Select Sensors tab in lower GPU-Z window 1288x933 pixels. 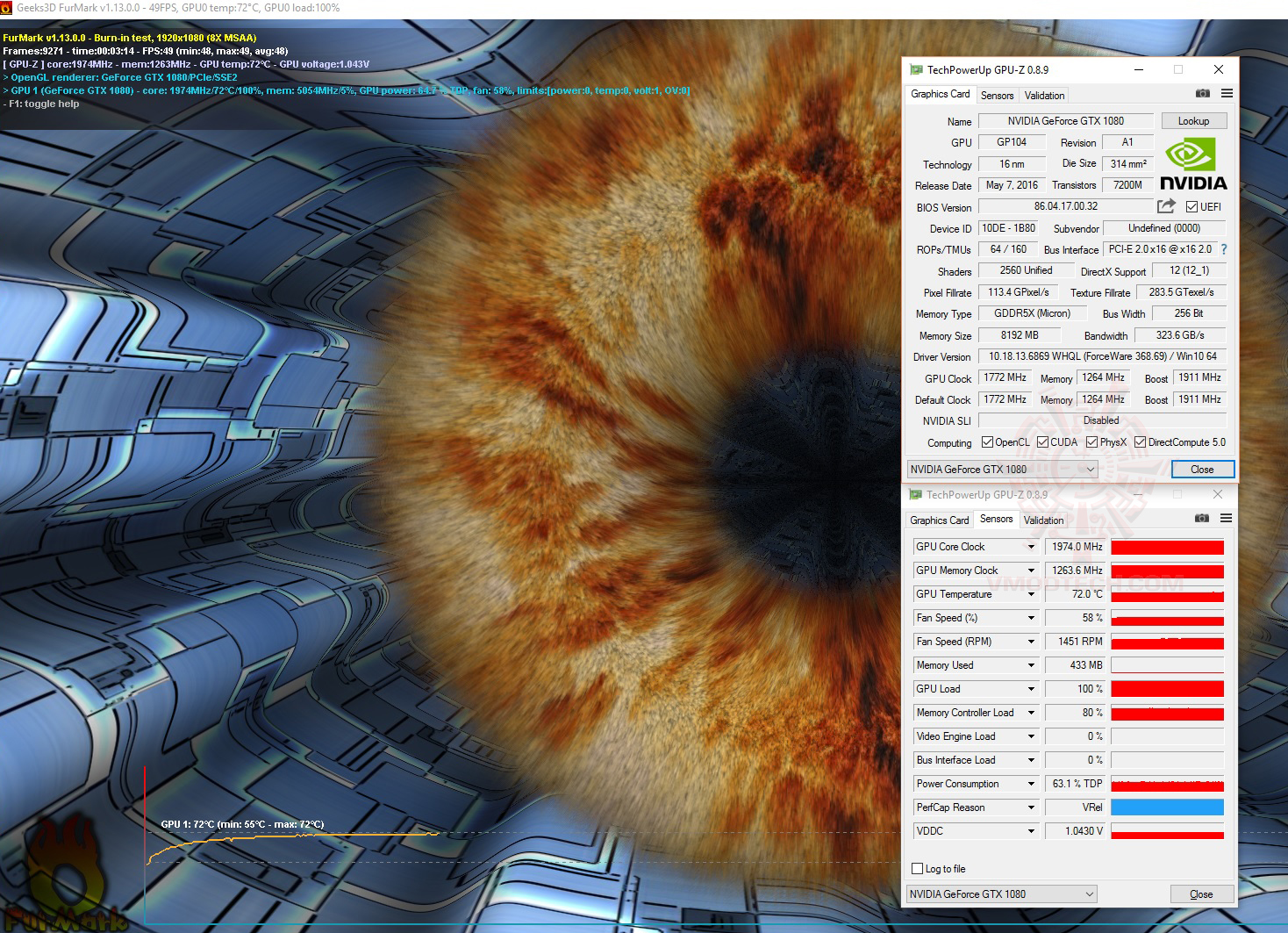(997, 519)
